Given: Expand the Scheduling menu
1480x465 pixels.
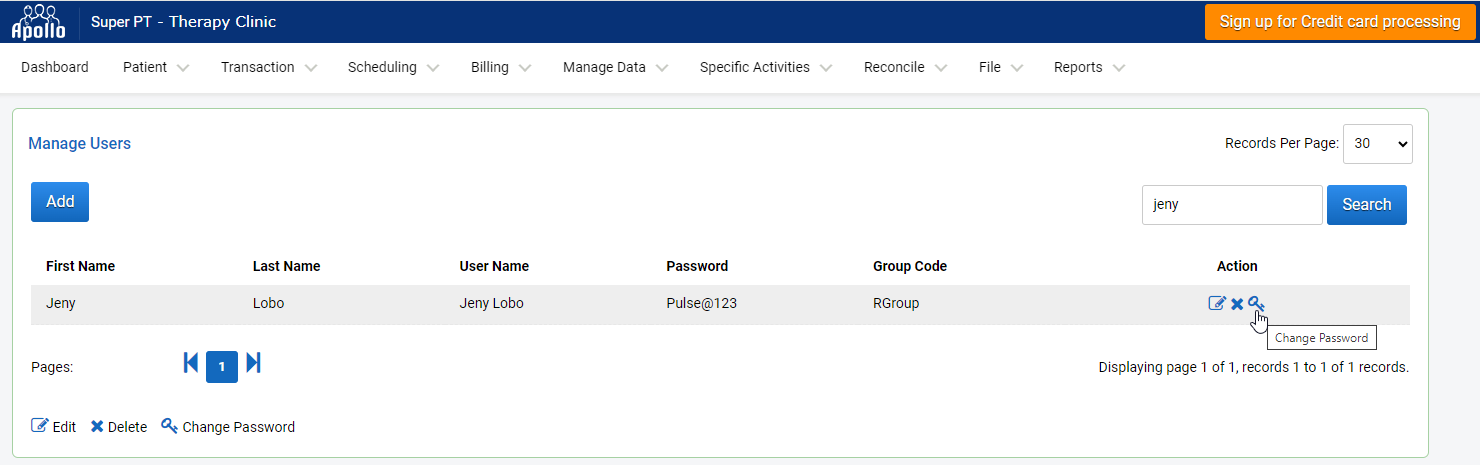Looking at the screenshot, I should pyautogui.click(x=393, y=67).
